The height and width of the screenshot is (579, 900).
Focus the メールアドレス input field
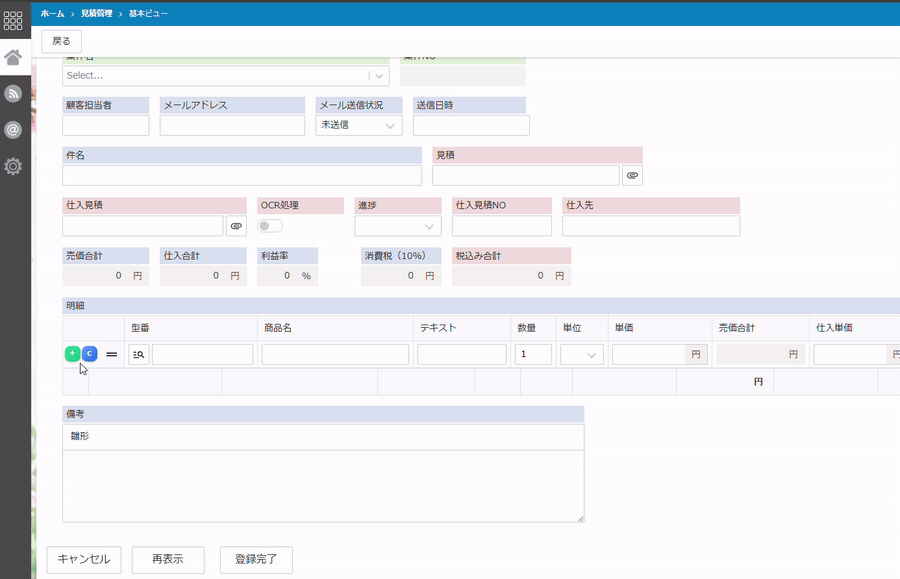(x=232, y=125)
